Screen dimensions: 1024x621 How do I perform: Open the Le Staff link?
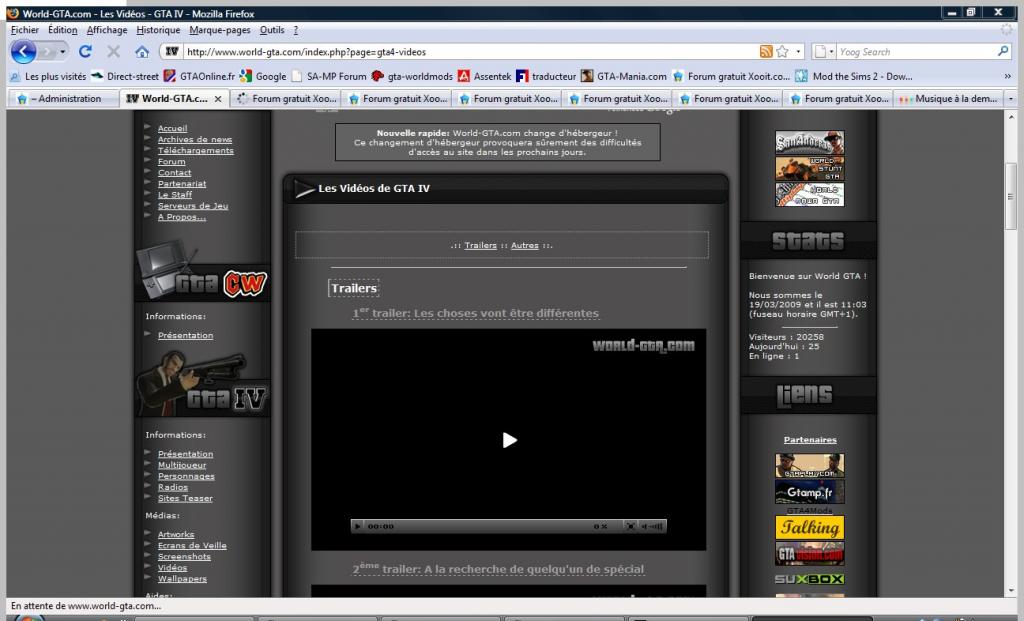pyautogui.click(x=174, y=195)
